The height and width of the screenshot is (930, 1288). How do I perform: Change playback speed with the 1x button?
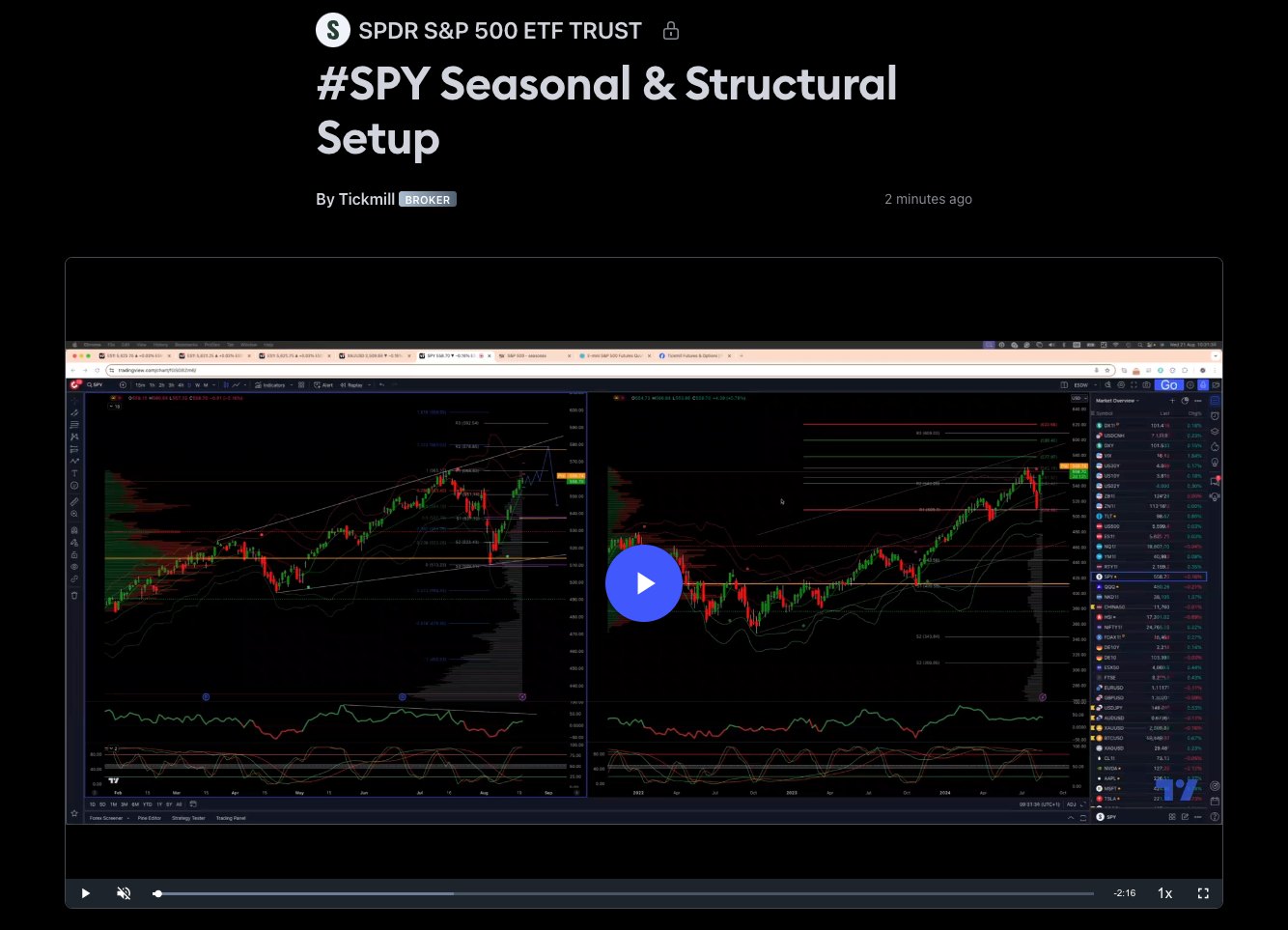coord(1165,893)
